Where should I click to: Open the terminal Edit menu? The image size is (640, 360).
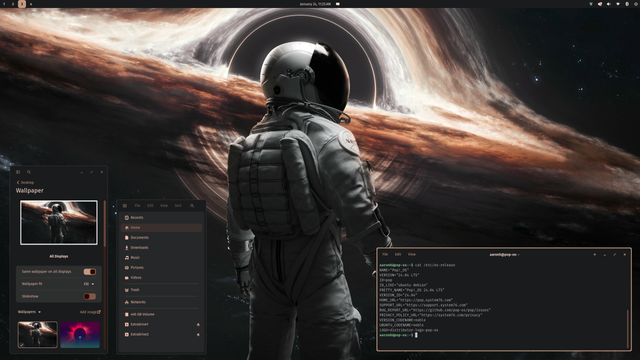pyautogui.click(x=398, y=254)
